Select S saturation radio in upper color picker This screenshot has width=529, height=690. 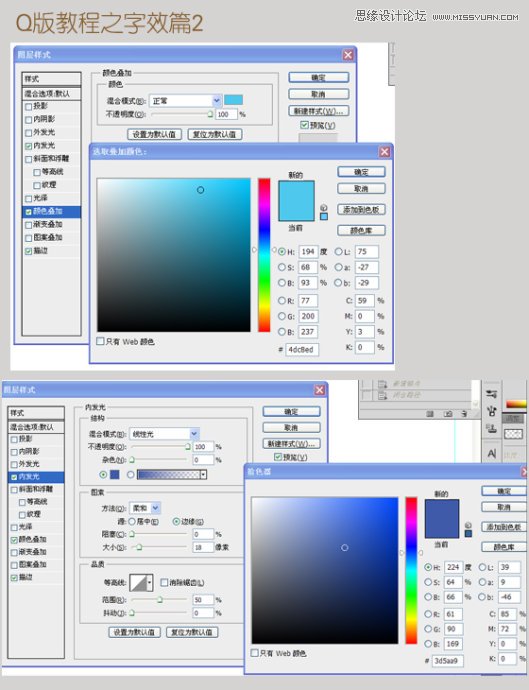(x=282, y=267)
